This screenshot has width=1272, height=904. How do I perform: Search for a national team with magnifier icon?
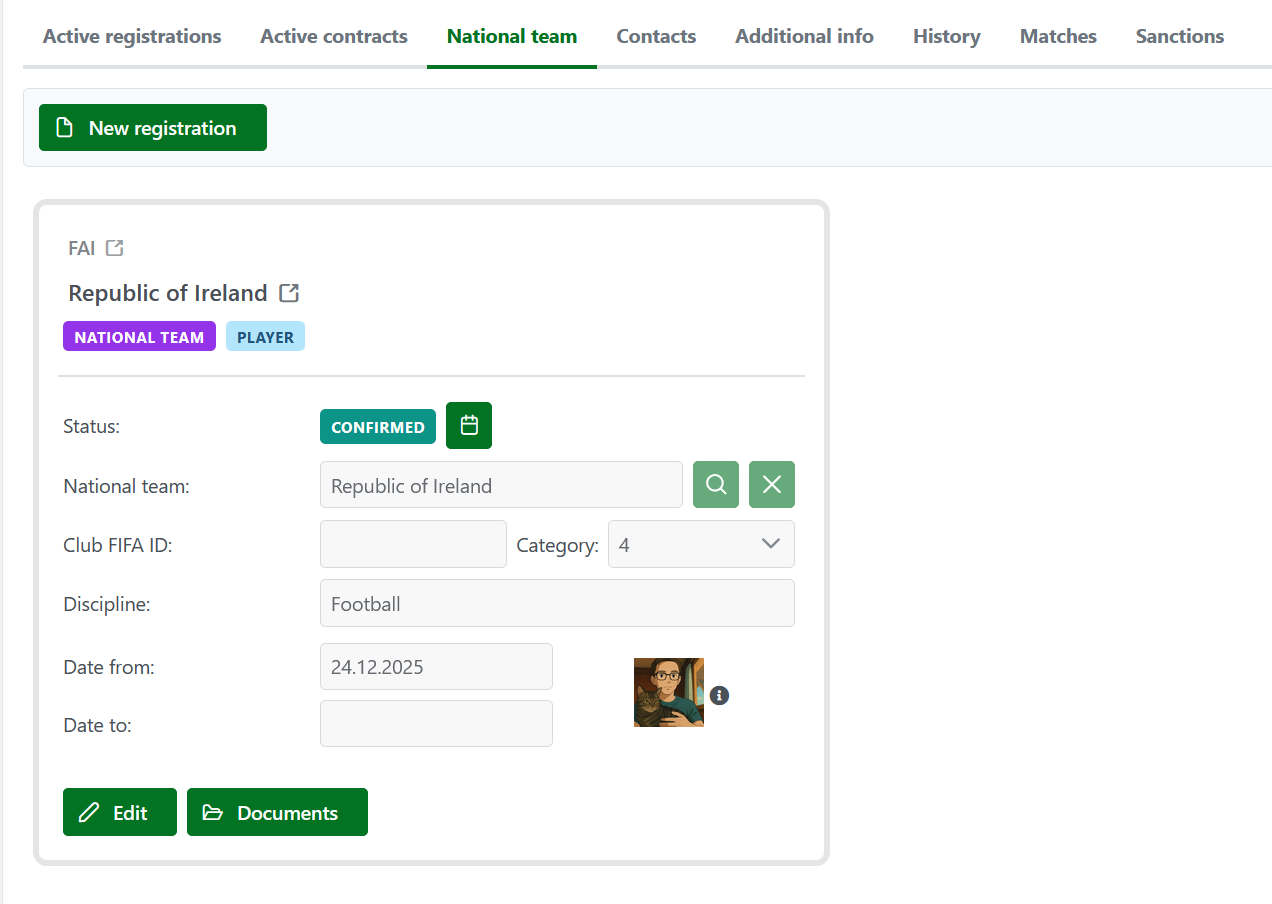tap(716, 485)
